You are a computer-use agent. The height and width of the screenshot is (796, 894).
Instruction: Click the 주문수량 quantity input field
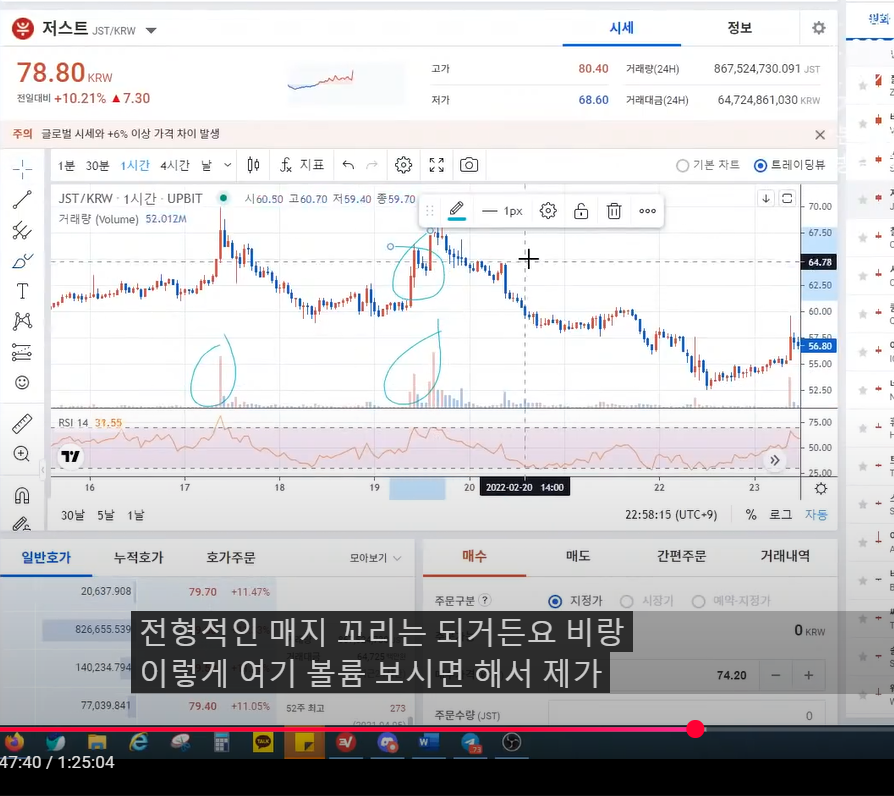[686, 716]
